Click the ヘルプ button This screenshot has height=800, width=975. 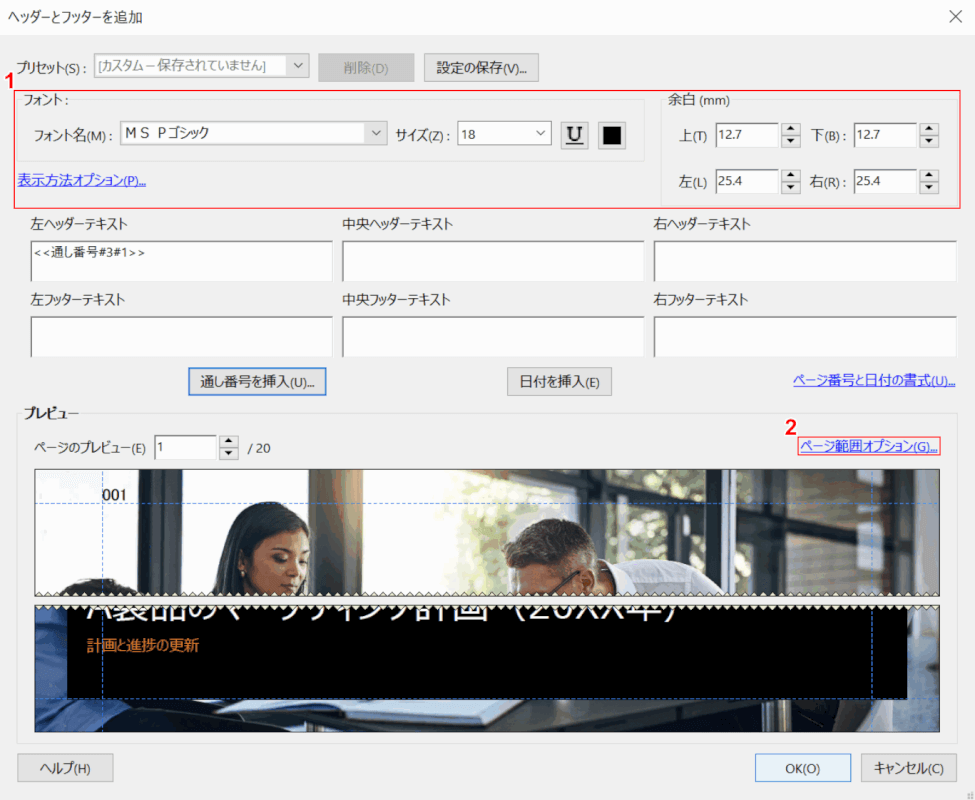(x=65, y=768)
